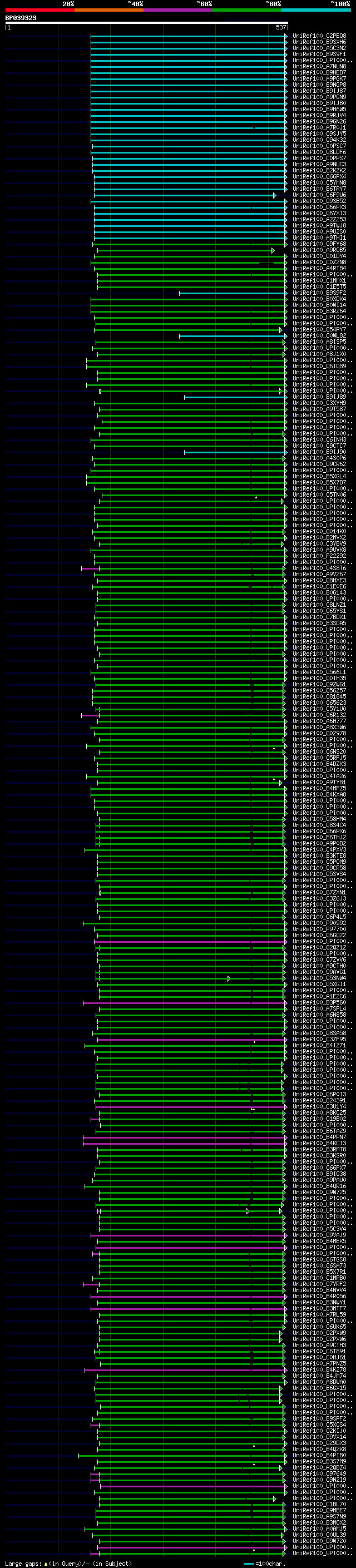Screen dimensions: 356x1568
Task: Select the UniRef100_Q53NW4 label
Action: (319, 978)
